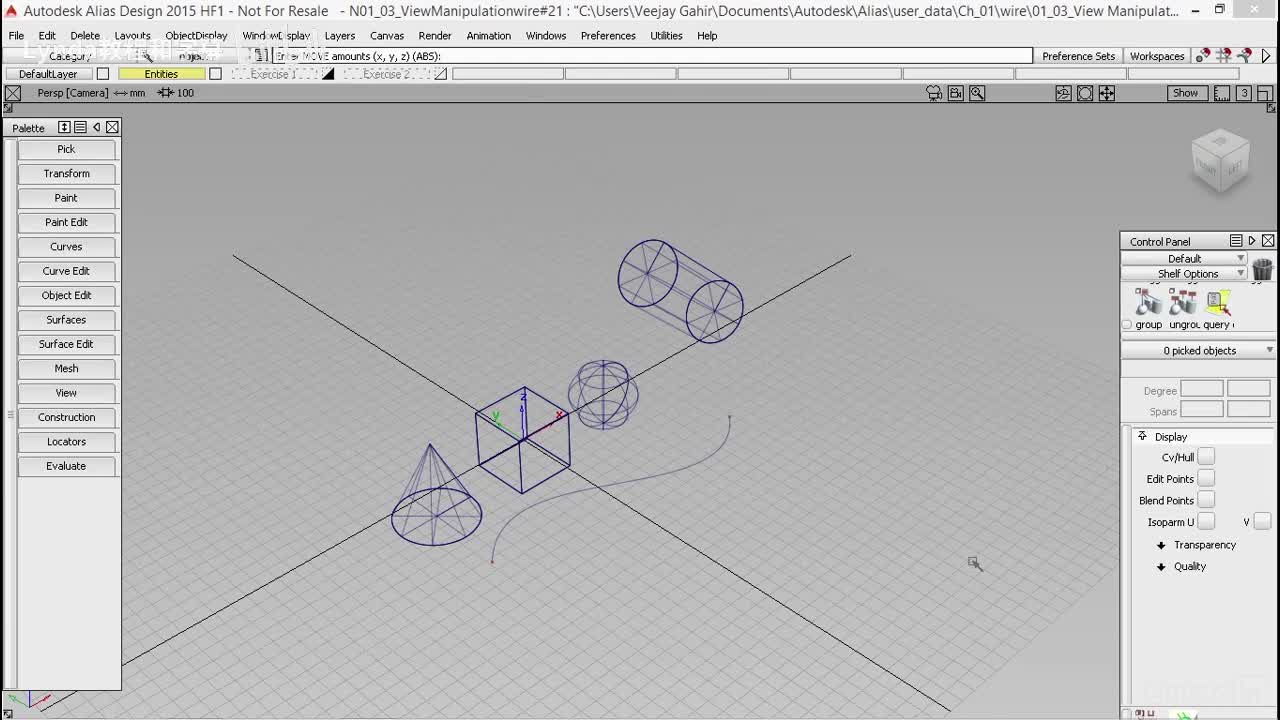This screenshot has height=720, width=1280.
Task: Expand the Quality section
Action: point(1161,567)
